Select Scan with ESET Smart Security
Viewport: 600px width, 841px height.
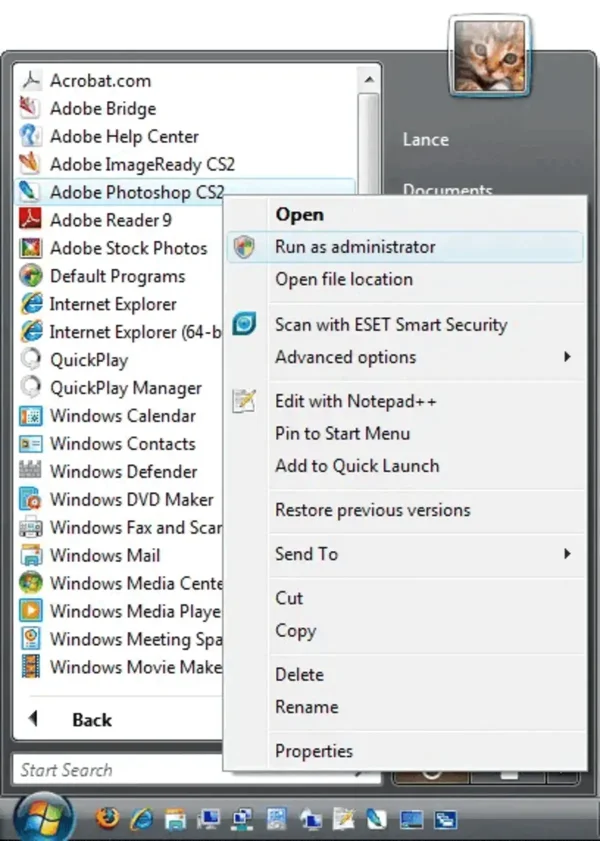(390, 324)
